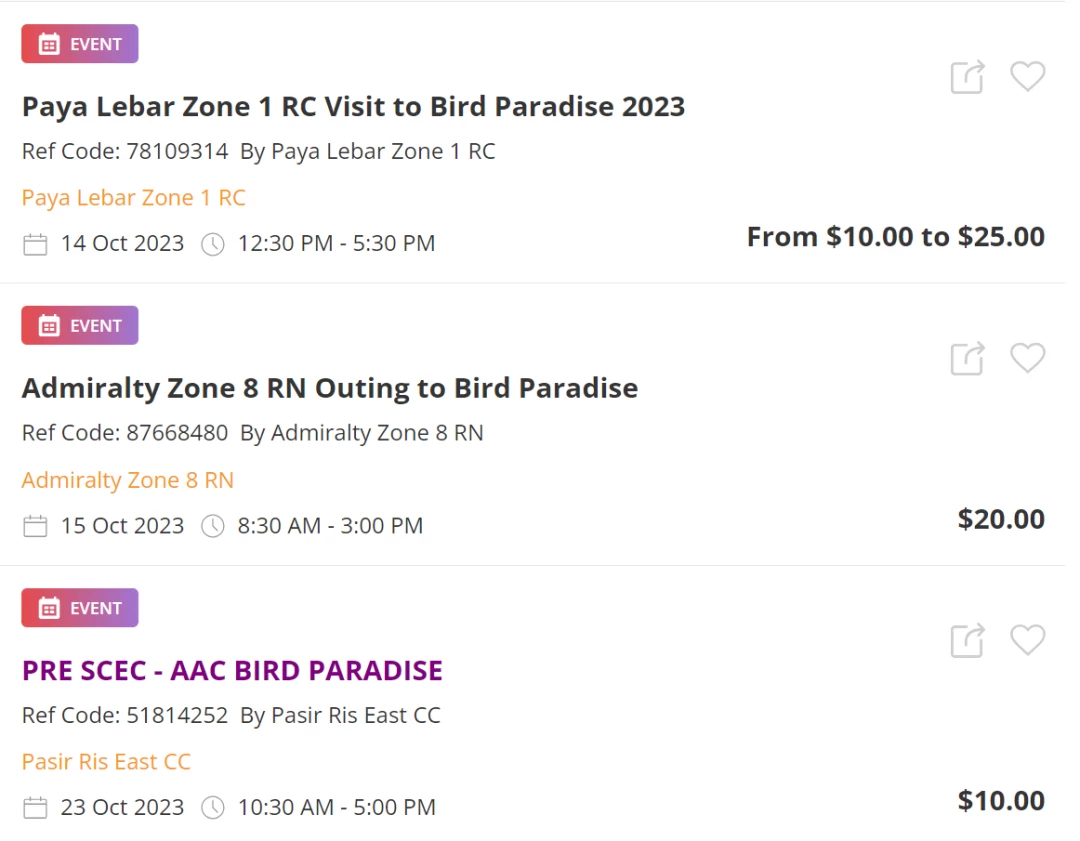This screenshot has width=1080, height=841.
Task: Open PRE SCEC - AAC BIRD PARADISE title
Action: pos(232,670)
